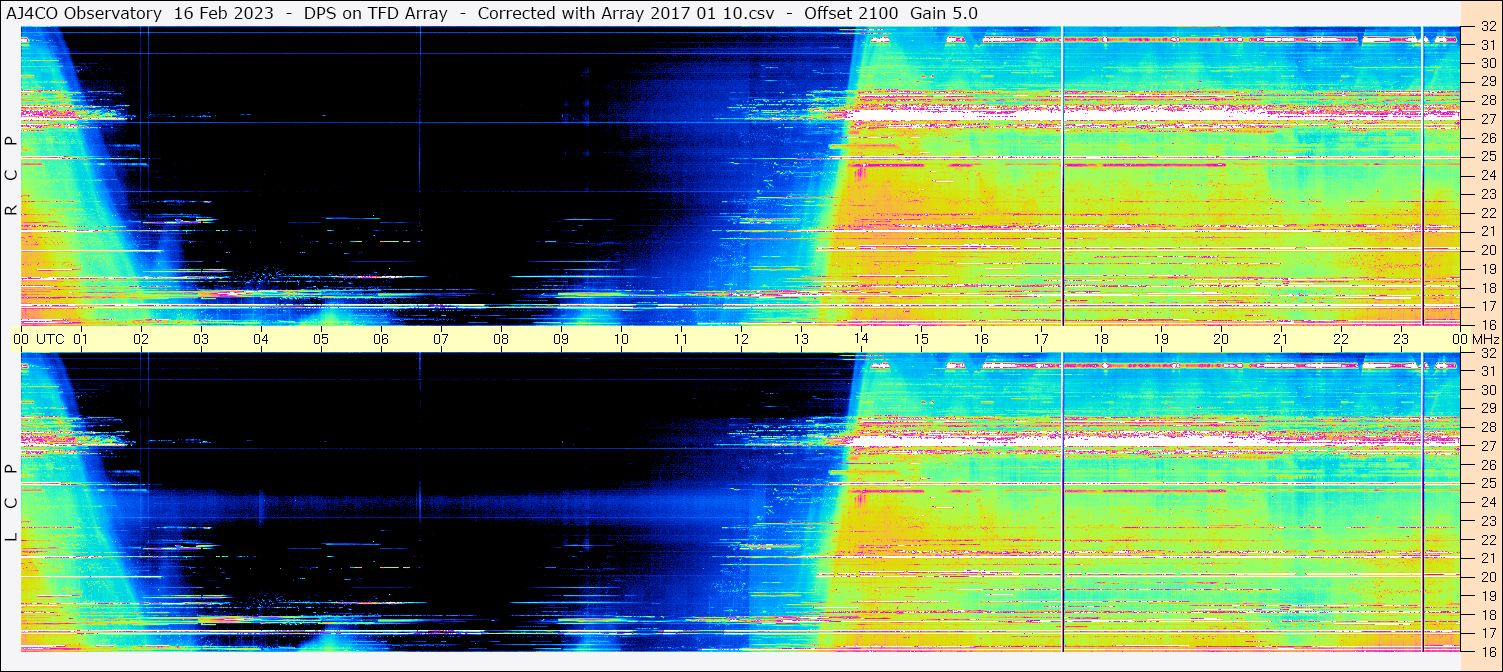Click 19 MHz tick on upper RCP frequency scale
Screen dimensions: 1503x672
click(x=1487, y=268)
